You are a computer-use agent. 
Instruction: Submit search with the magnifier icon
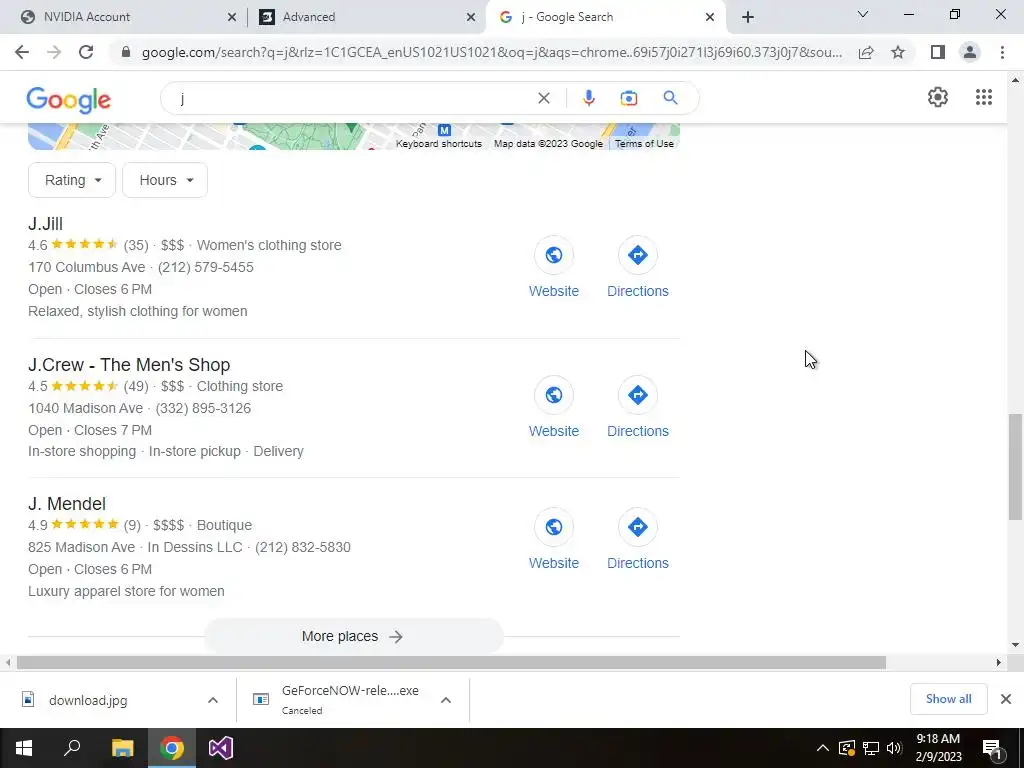pos(670,98)
